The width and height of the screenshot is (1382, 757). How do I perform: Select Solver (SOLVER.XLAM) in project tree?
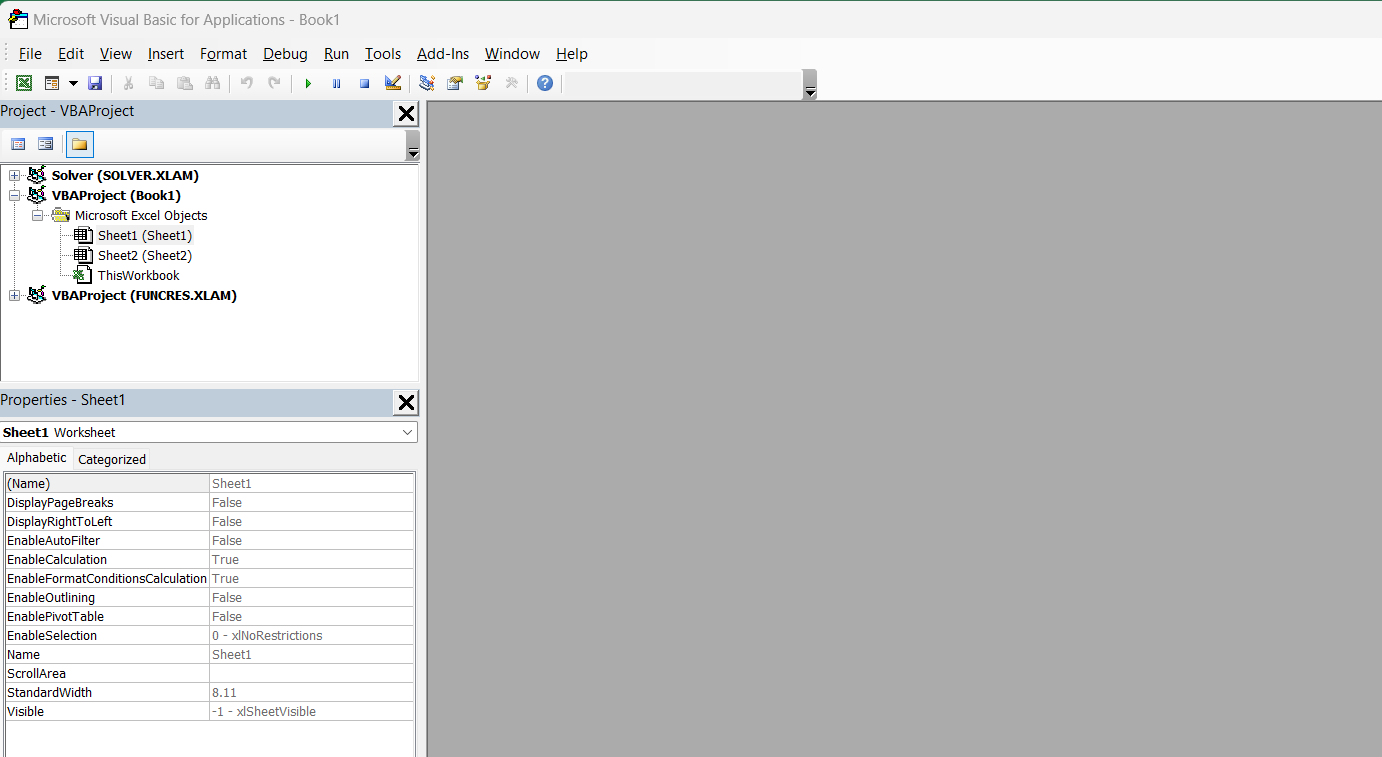tap(125, 176)
